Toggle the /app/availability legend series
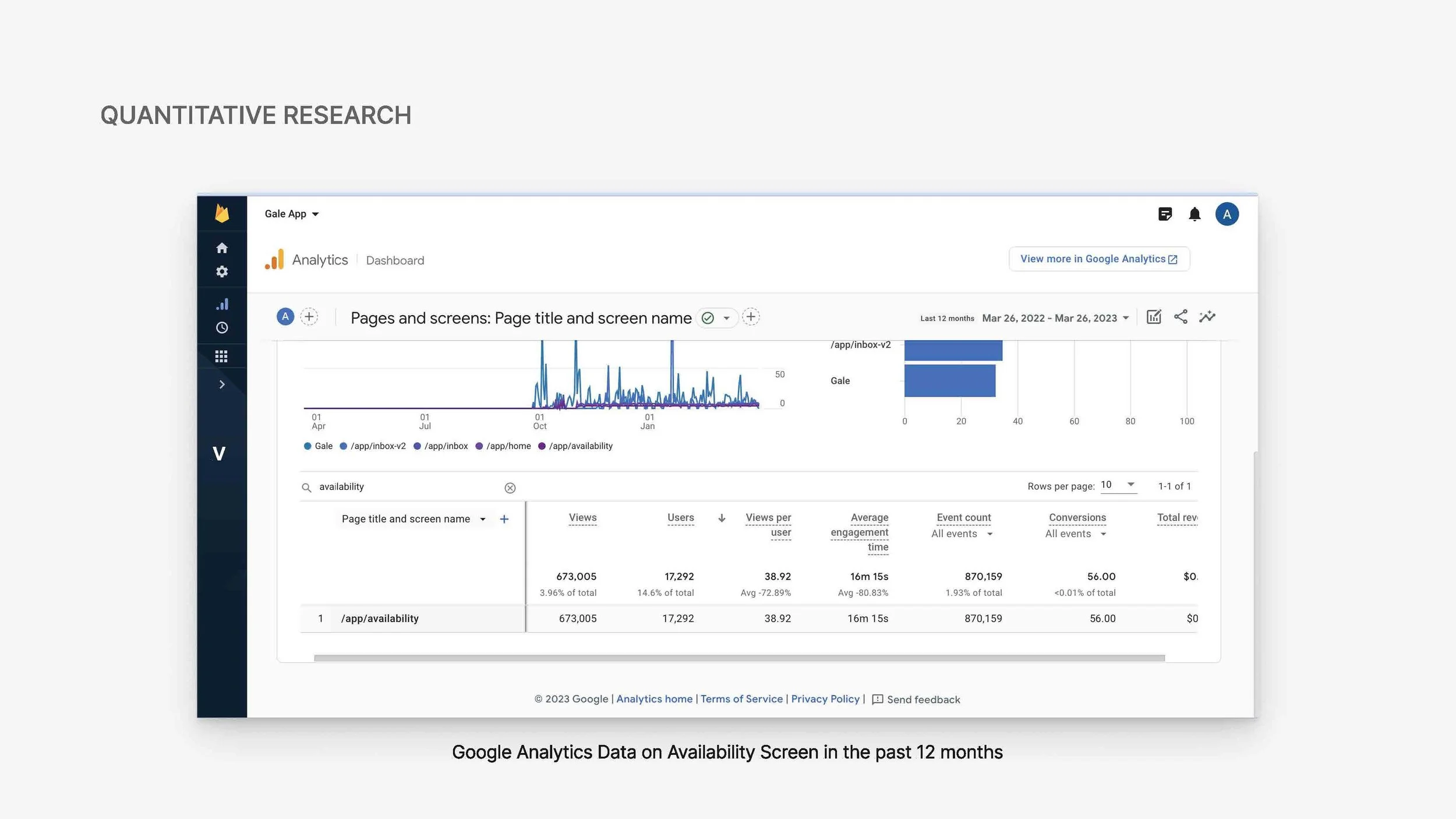 click(x=575, y=446)
